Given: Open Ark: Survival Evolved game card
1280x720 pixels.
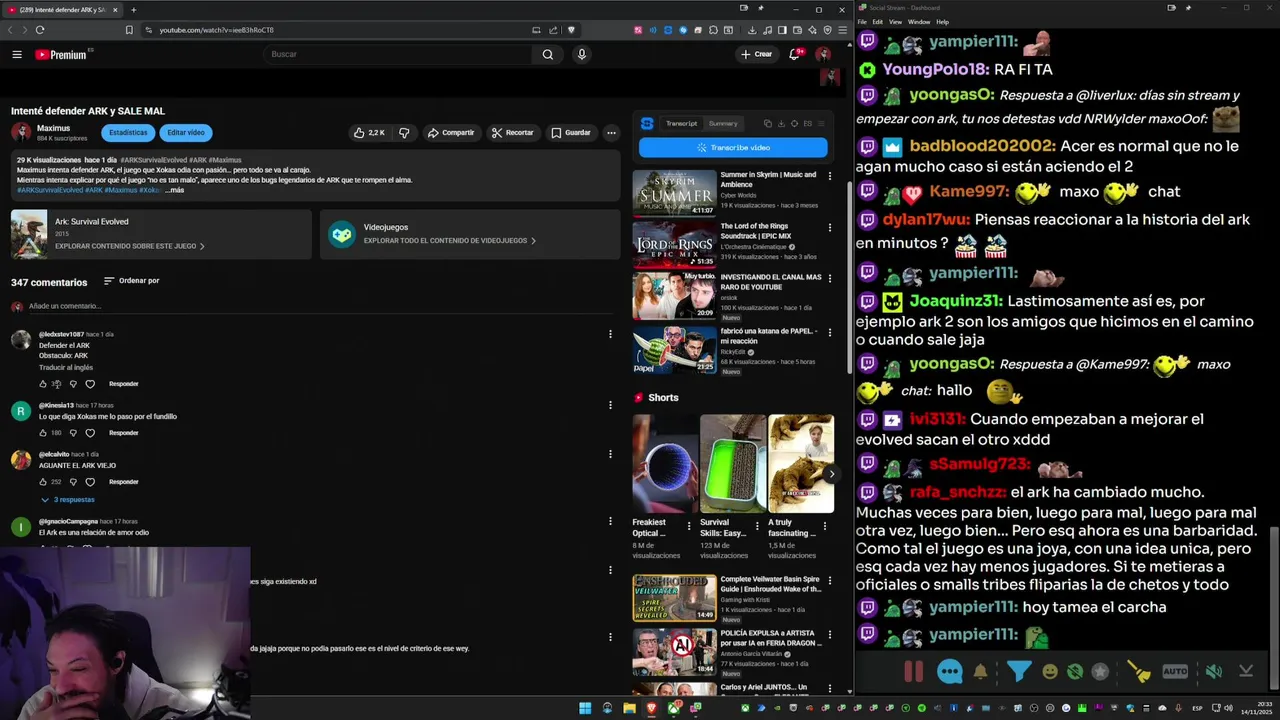Looking at the screenshot, I should coord(161,234).
